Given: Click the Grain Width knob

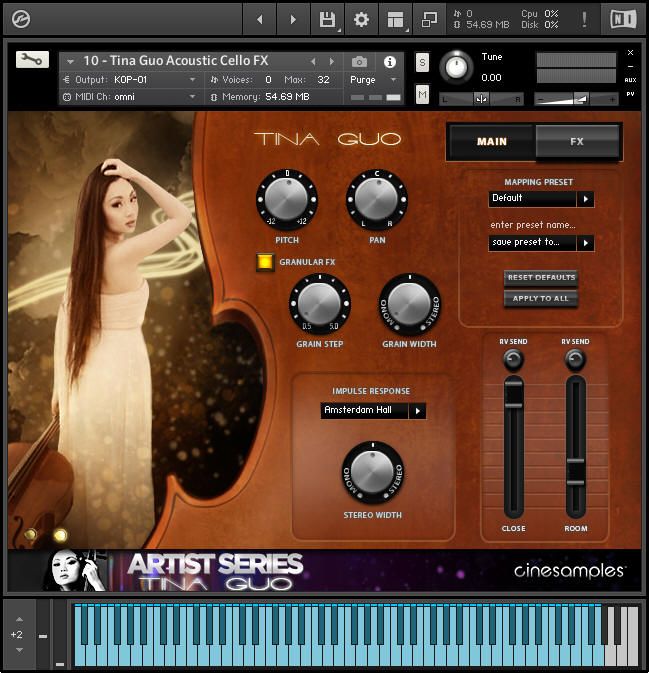Looking at the screenshot, I should click(409, 303).
